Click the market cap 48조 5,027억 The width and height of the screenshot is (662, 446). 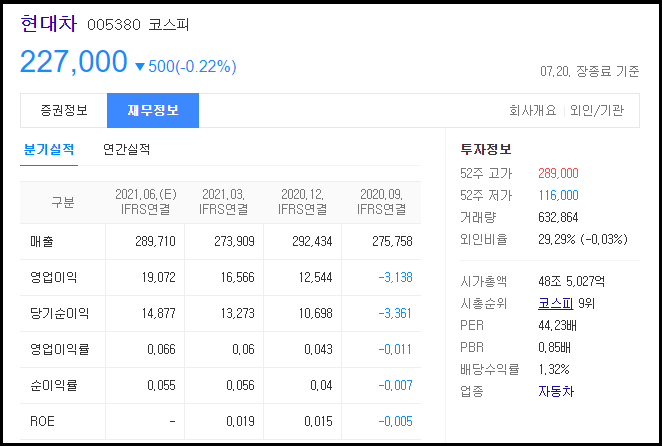571,281
